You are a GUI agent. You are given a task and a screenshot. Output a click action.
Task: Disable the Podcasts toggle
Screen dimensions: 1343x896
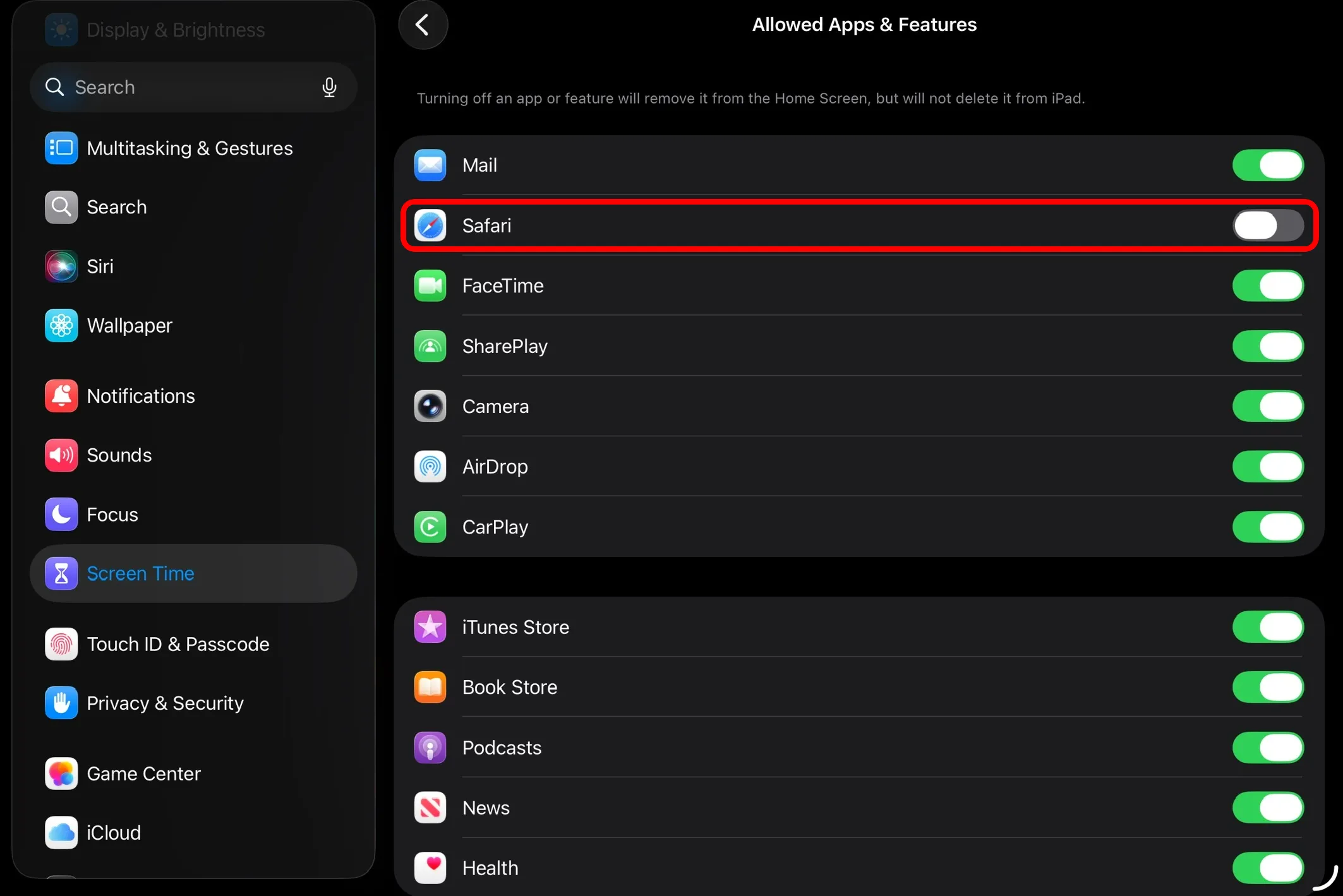pos(1268,748)
